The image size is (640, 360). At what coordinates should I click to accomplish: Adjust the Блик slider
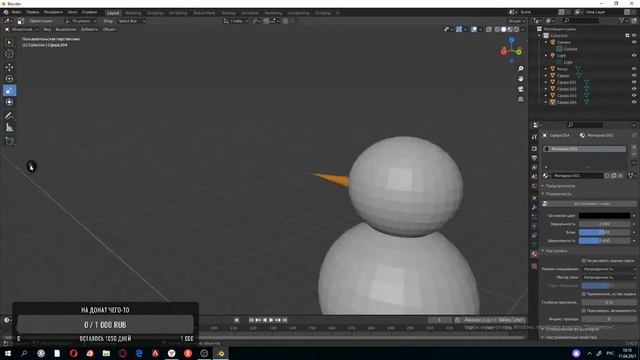pyautogui.click(x=604, y=232)
